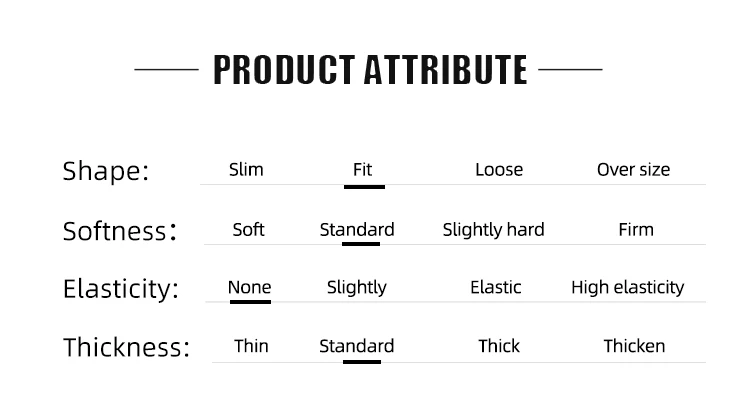Pick the Loose shape option
The height and width of the screenshot is (400, 750).
point(499,169)
